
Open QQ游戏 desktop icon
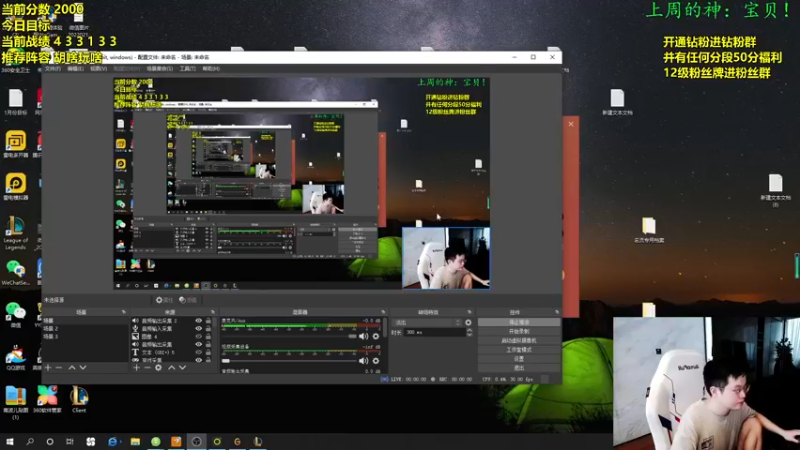coord(16,357)
